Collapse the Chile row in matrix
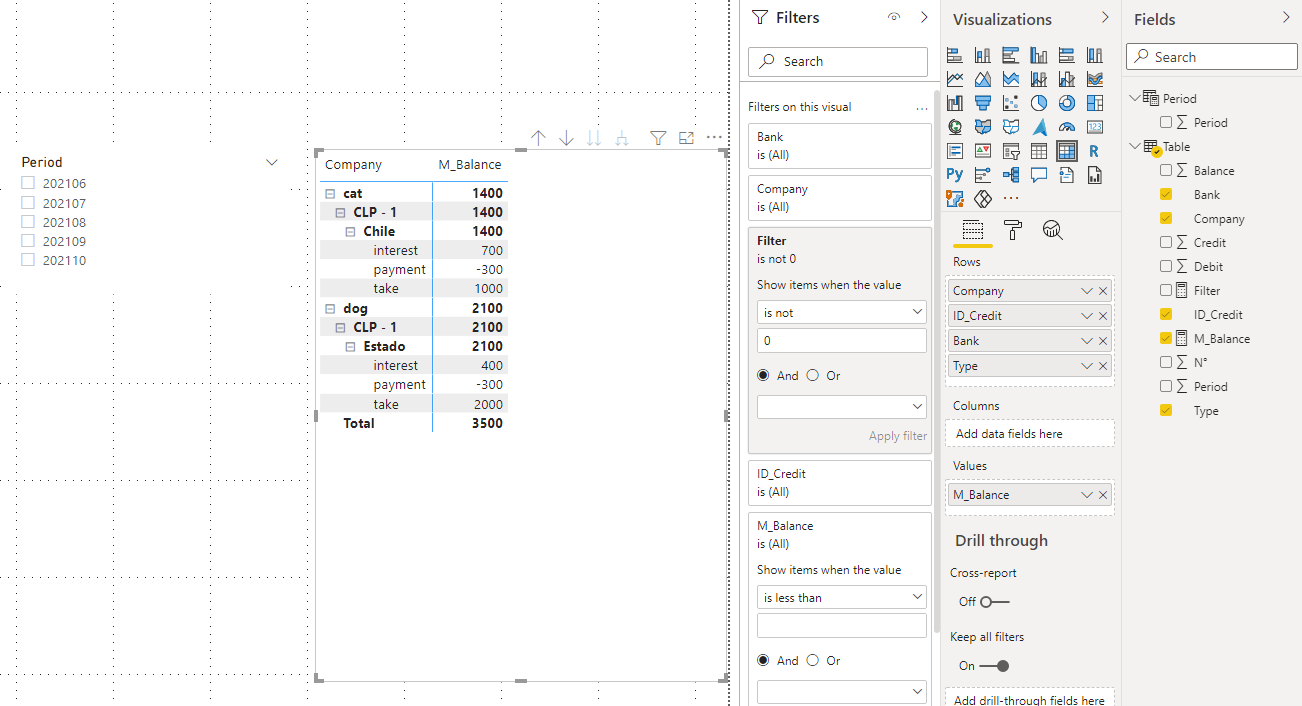The width and height of the screenshot is (1302, 706). [351, 231]
